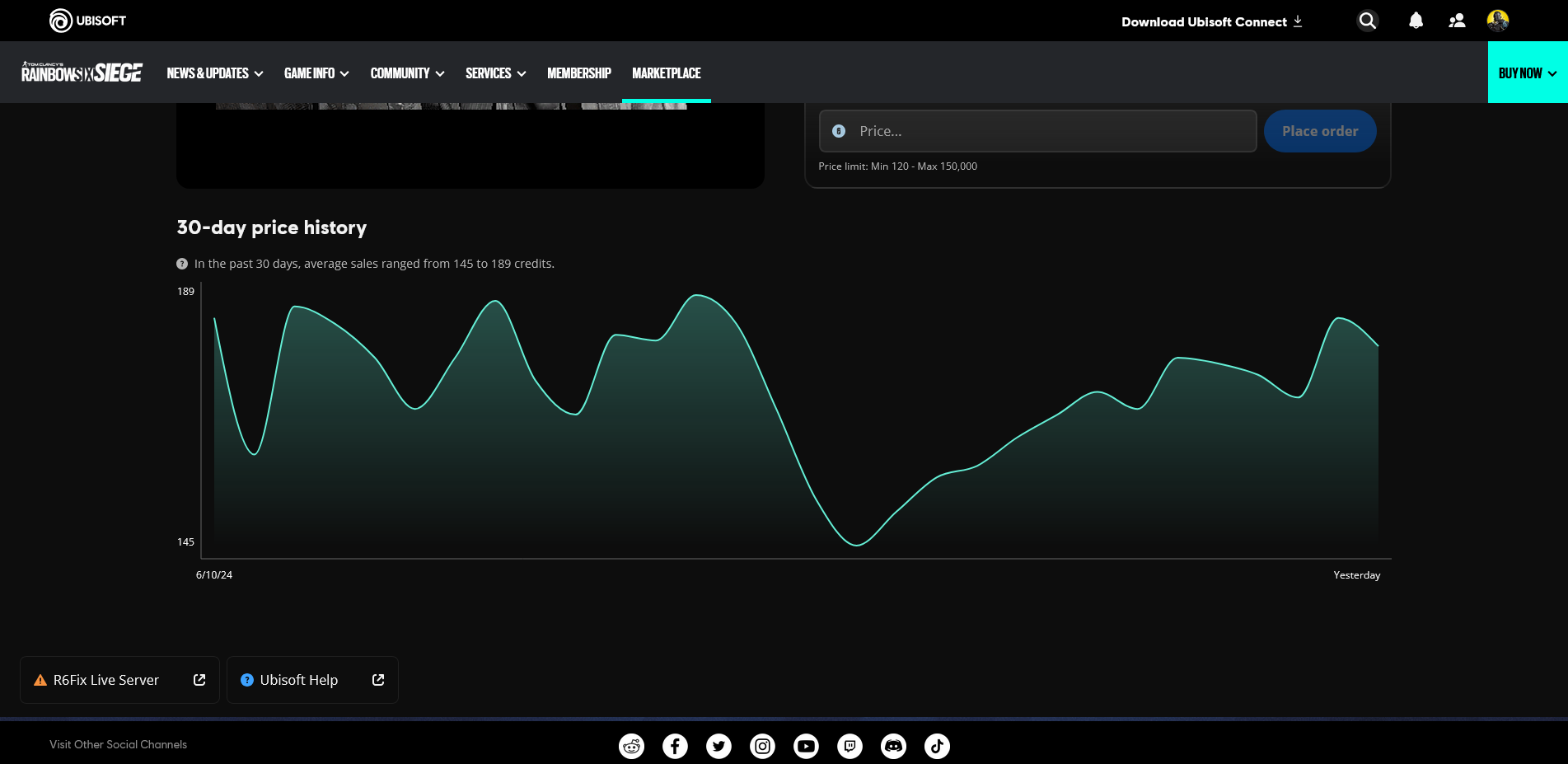Screen dimensions: 1568x764
Task: Expand the News & Updates menu
Action: [215, 73]
